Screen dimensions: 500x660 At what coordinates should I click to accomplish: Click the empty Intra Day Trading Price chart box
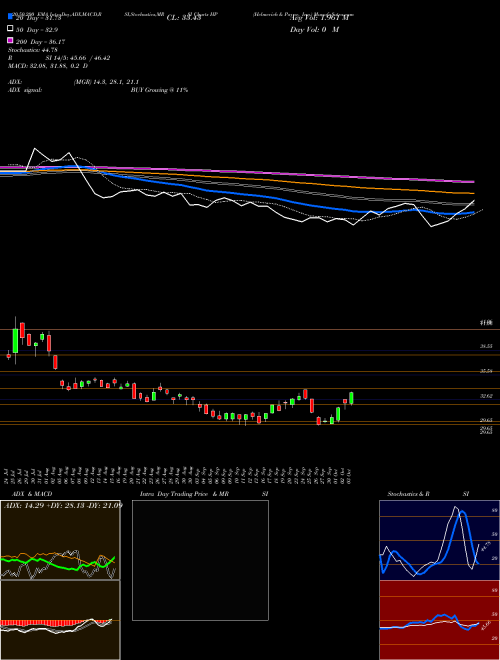pyautogui.click(x=200, y=560)
